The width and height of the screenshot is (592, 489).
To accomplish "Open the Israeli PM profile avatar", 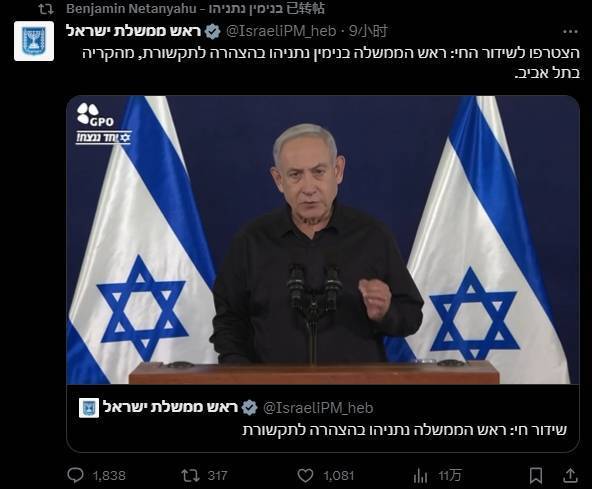I will click(34, 41).
